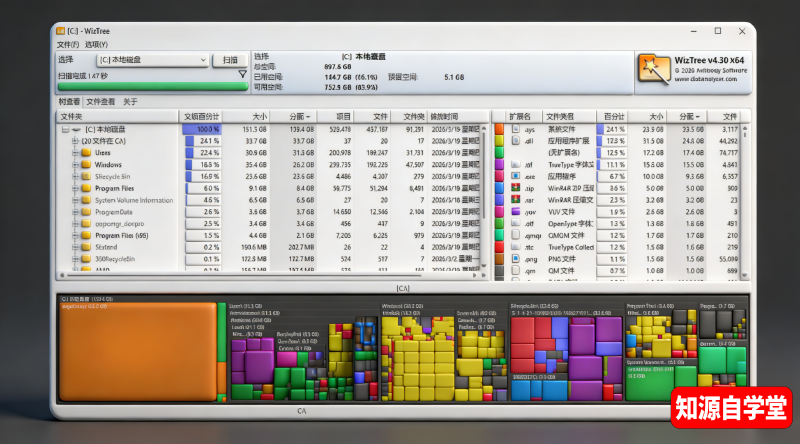
Task: Click the orange color swatch for 系统文件
Action: tap(499, 129)
